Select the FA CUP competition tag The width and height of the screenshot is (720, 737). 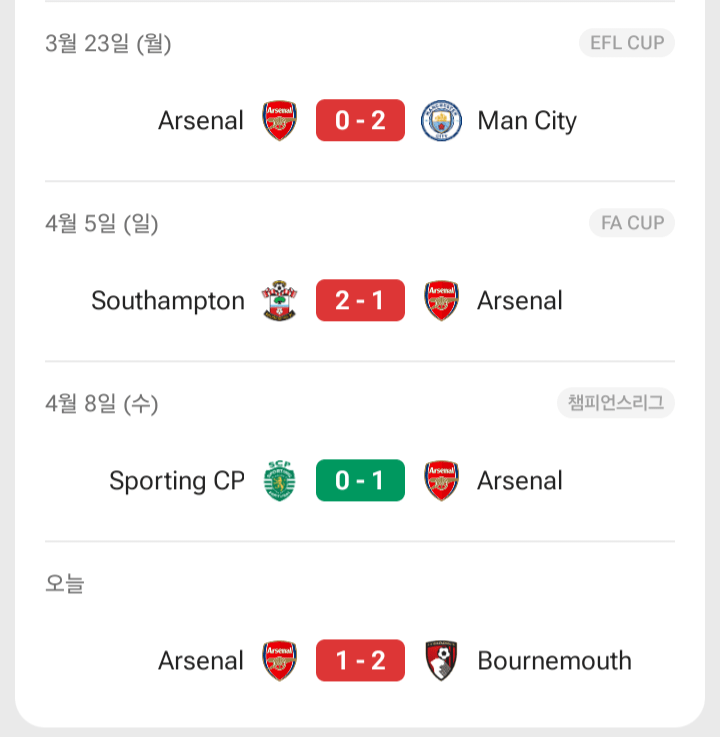pyautogui.click(x=632, y=223)
